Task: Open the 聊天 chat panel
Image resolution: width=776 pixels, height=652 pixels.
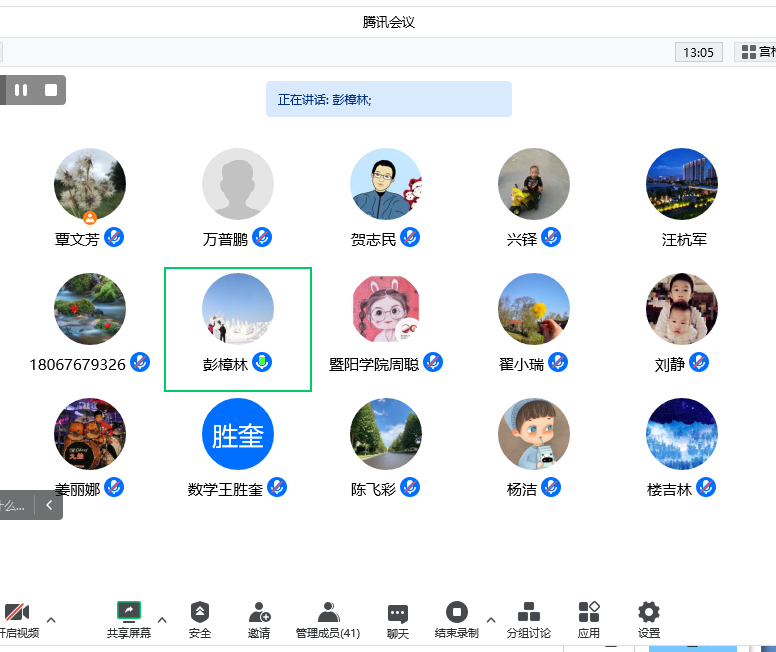Action: (x=398, y=618)
